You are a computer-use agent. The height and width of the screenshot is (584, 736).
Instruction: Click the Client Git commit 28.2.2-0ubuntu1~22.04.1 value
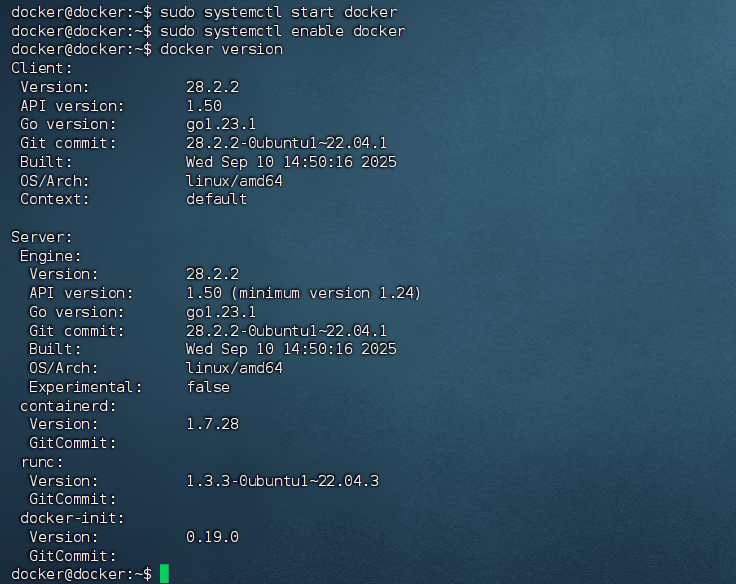(x=286, y=143)
